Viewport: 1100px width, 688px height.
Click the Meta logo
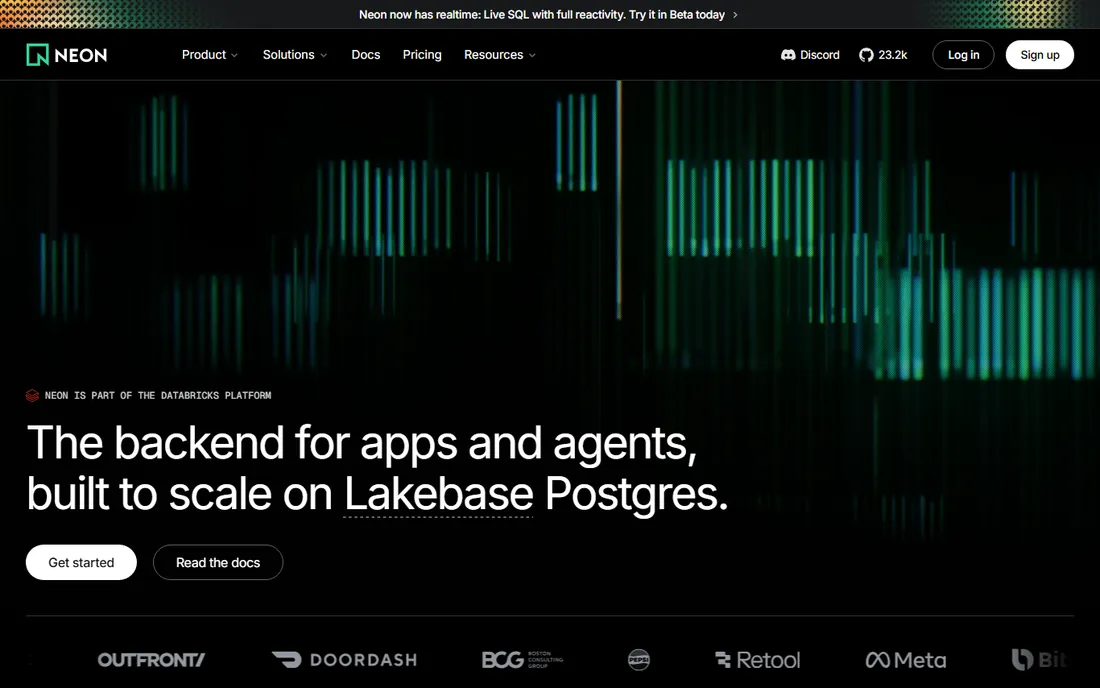point(906,660)
